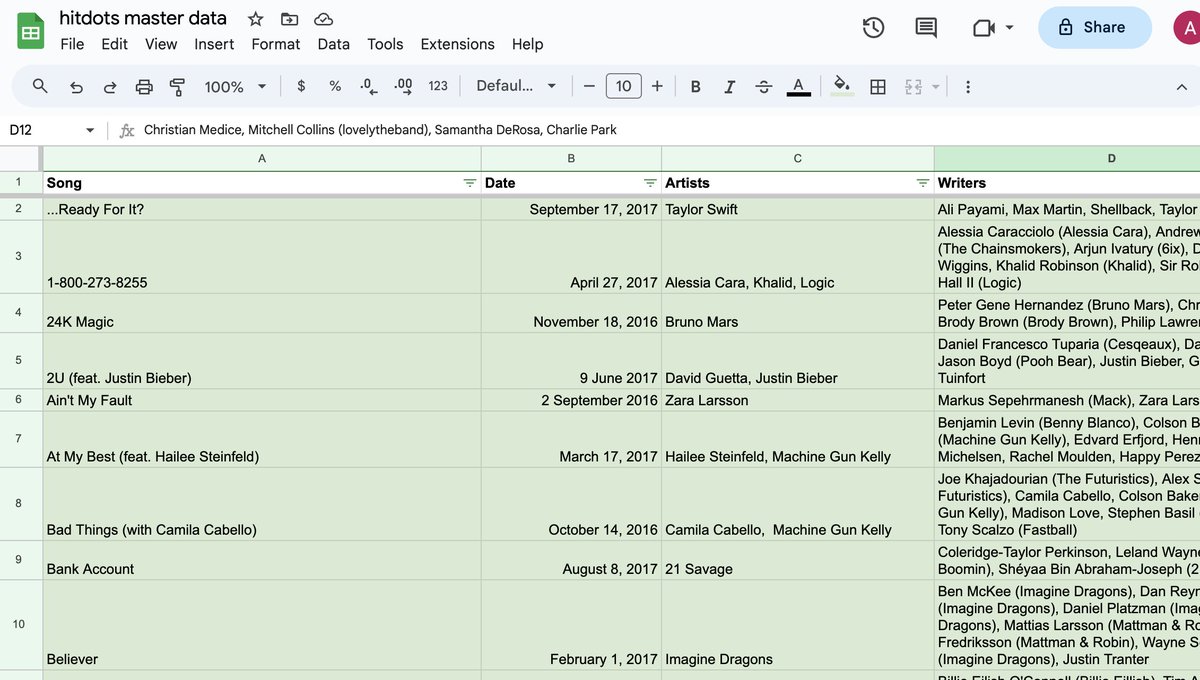Start a meeting with camera icon
1200x680 pixels.
click(983, 28)
